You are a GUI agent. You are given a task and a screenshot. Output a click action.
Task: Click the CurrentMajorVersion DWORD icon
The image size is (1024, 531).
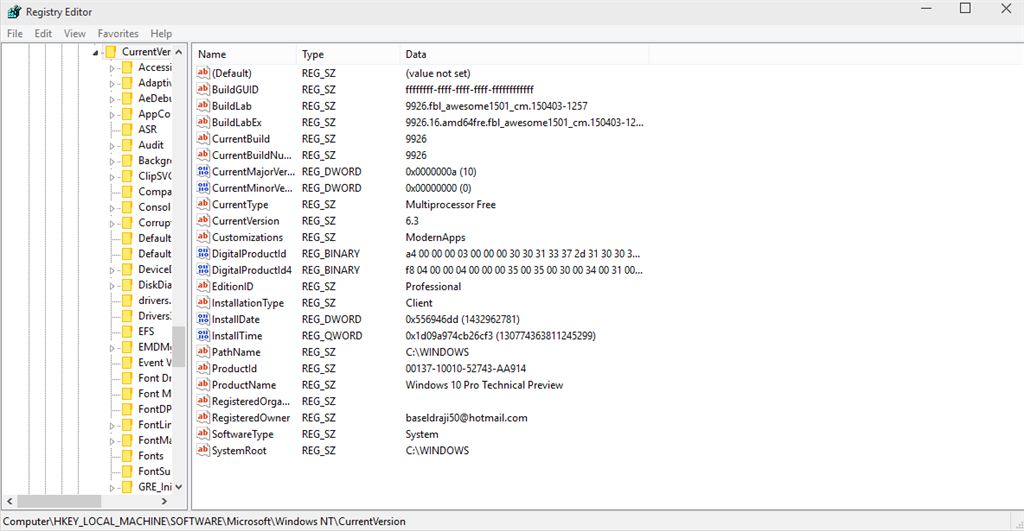(x=203, y=171)
